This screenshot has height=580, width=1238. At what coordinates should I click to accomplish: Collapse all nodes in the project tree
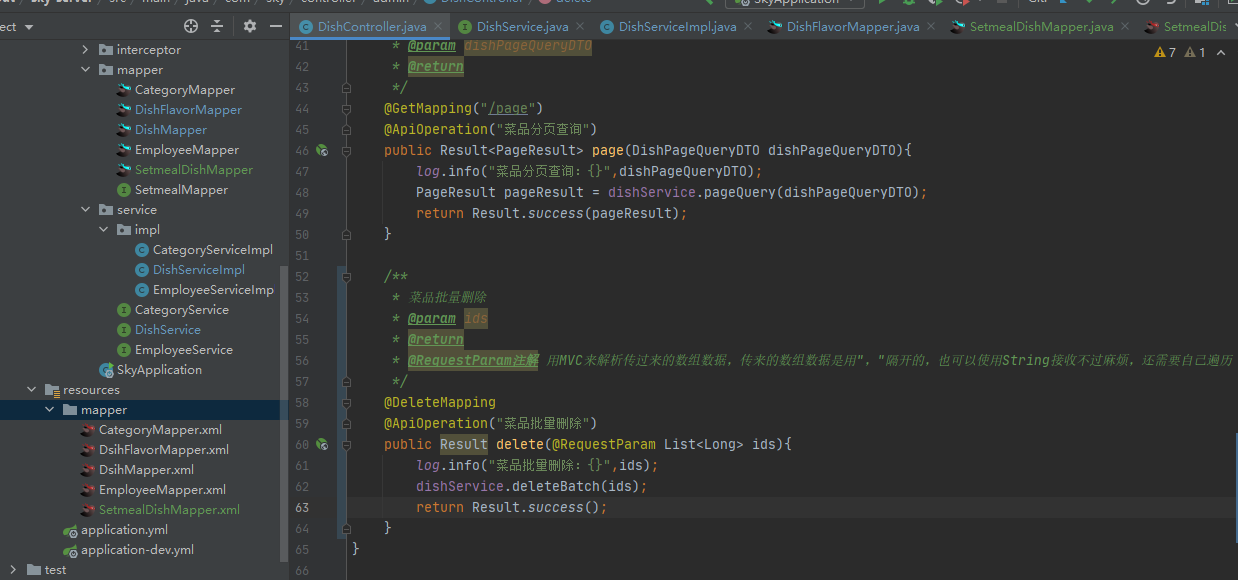pyautogui.click(x=217, y=26)
